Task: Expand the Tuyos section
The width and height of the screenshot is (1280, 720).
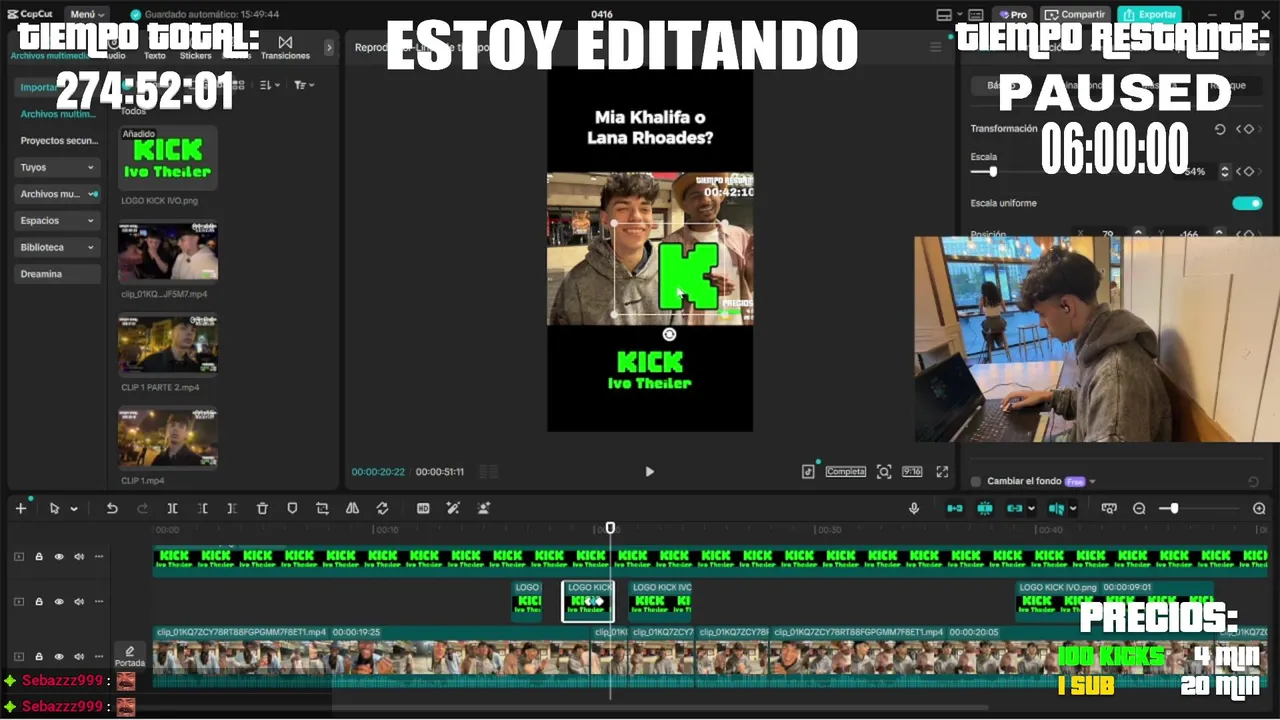Action: coord(58,167)
